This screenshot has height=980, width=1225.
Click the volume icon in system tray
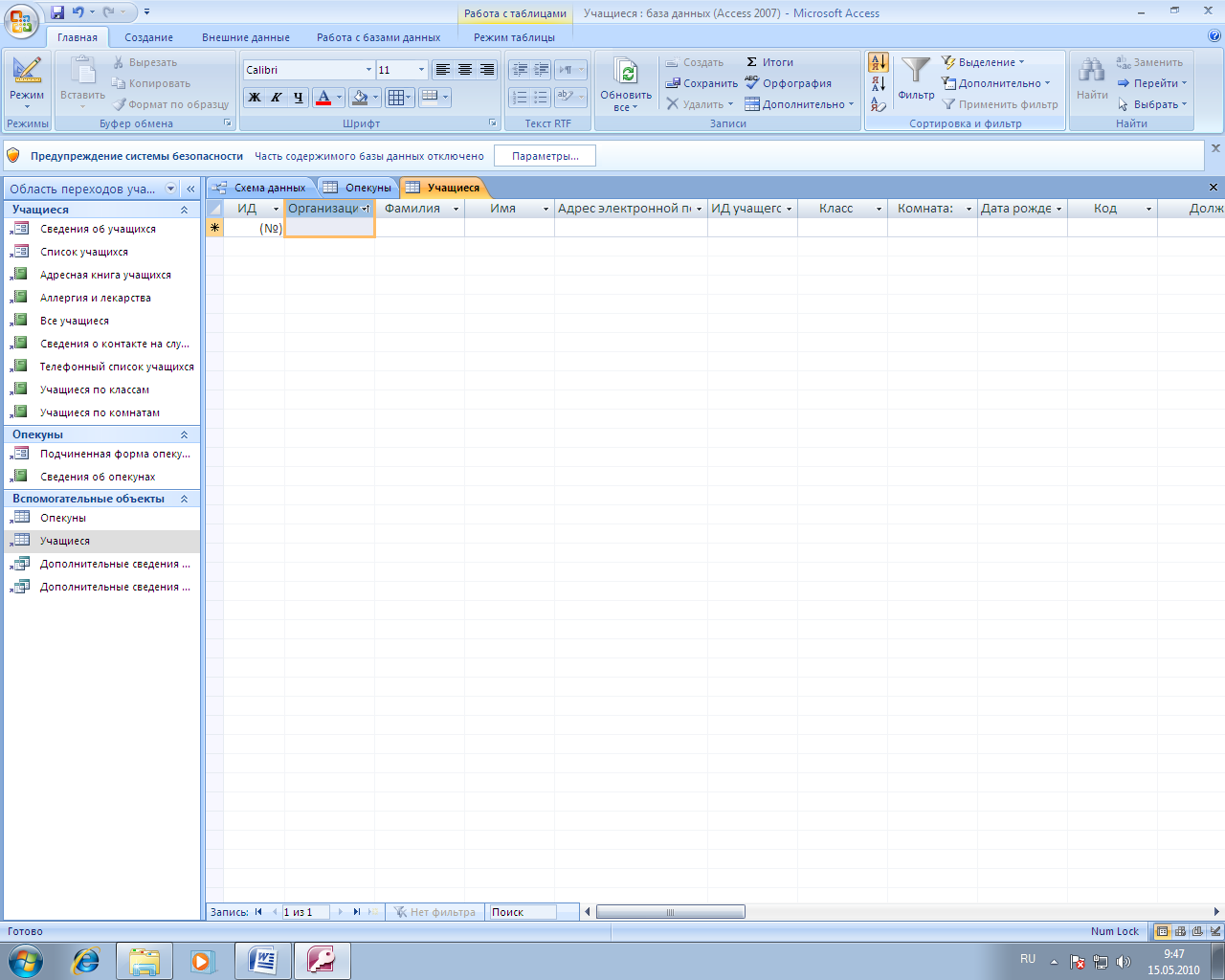pos(1124,962)
